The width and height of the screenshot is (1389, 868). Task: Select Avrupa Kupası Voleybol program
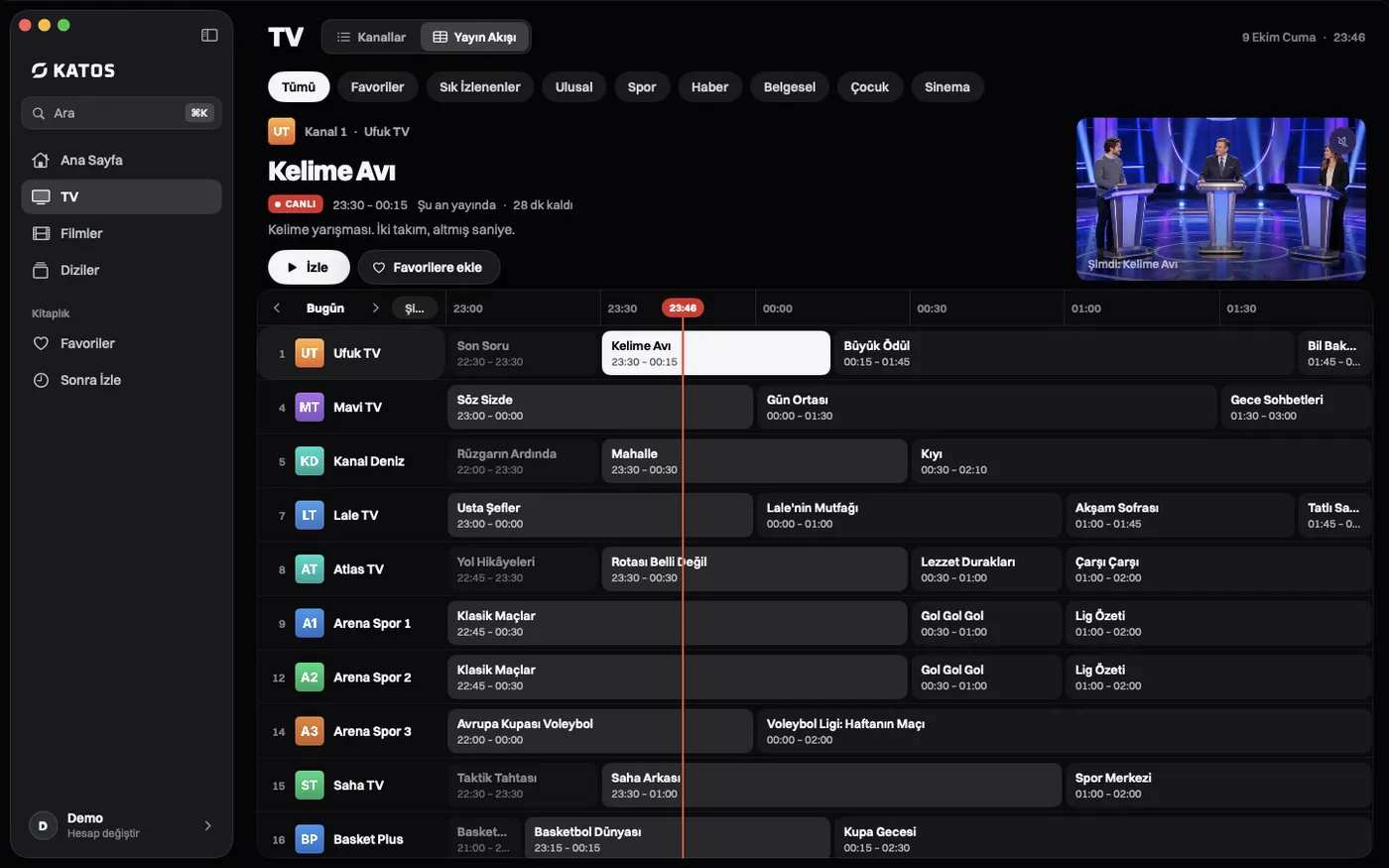(x=599, y=731)
